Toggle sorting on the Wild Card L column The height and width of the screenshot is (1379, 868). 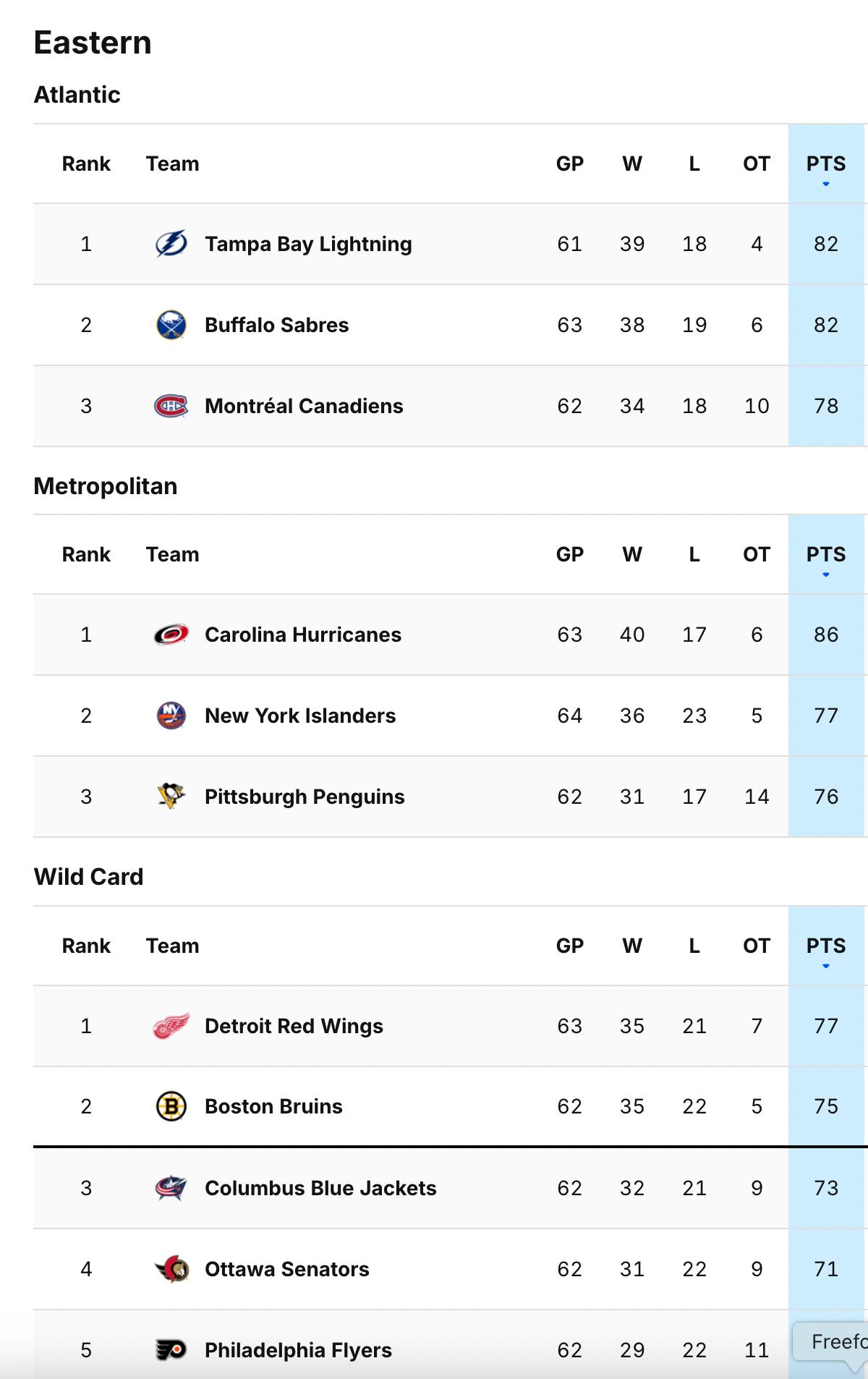point(694,946)
